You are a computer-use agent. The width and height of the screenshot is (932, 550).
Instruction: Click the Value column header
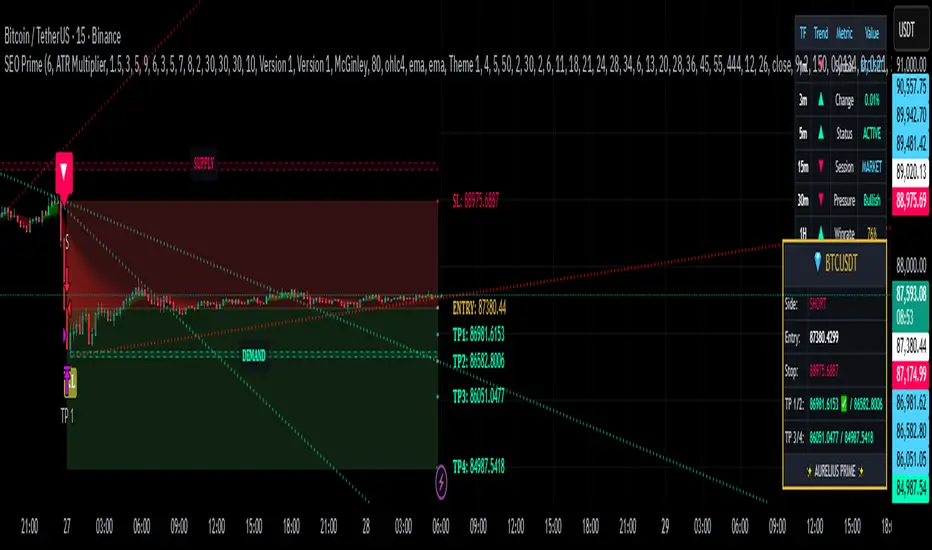coord(872,33)
